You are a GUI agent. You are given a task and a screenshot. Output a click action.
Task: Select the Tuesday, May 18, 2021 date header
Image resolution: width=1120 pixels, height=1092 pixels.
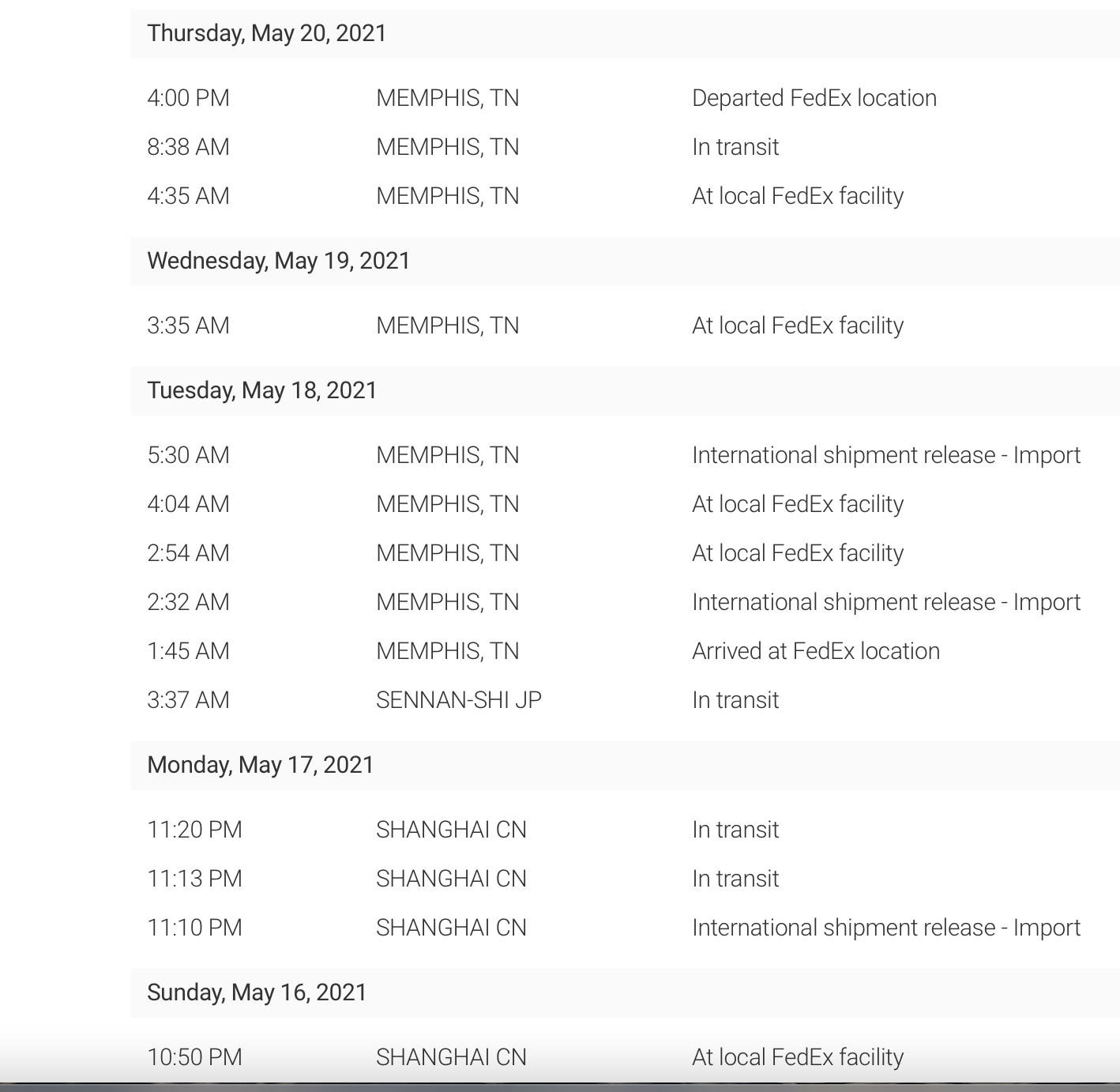coord(262,390)
